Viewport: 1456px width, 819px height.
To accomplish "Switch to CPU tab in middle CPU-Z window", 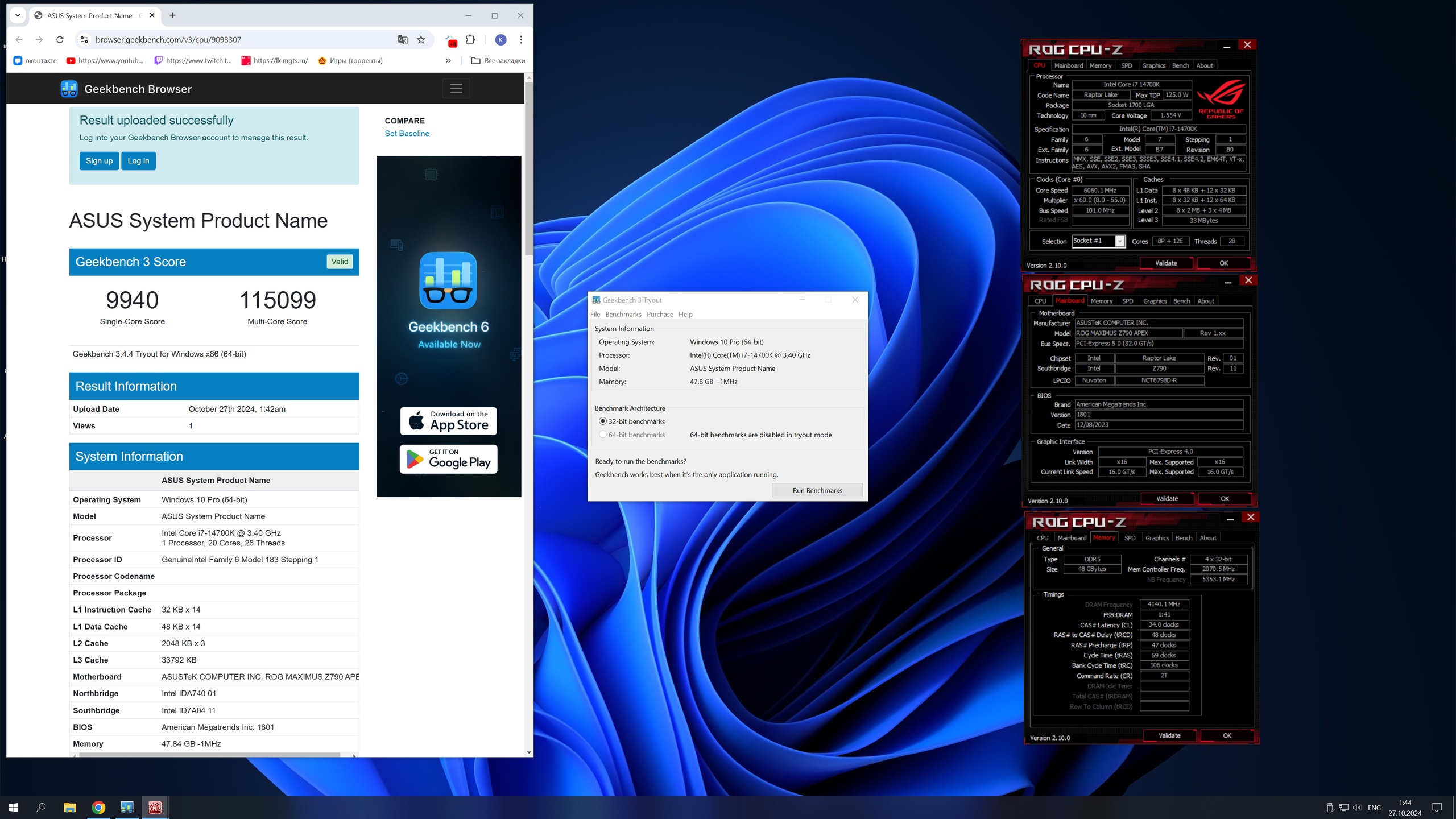I will click(x=1040, y=301).
